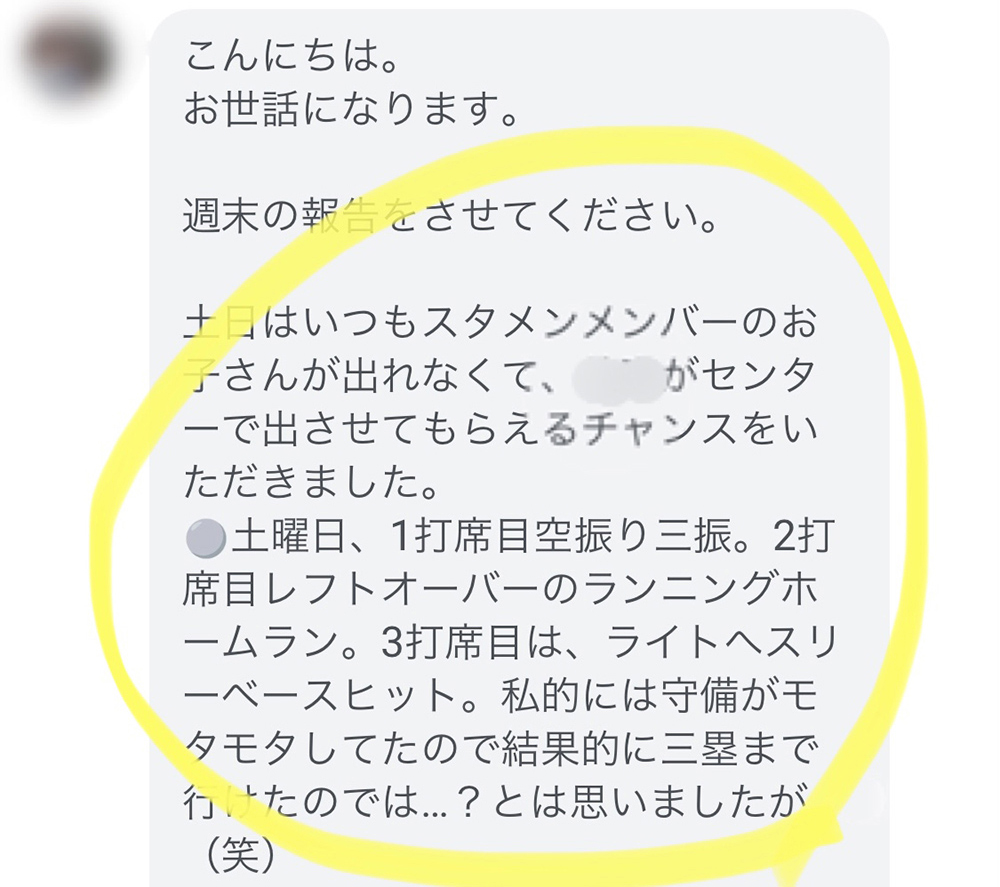Click the phrase 結果的に三塁まで
Viewport: 1000px width, 887px height.
pos(659,748)
